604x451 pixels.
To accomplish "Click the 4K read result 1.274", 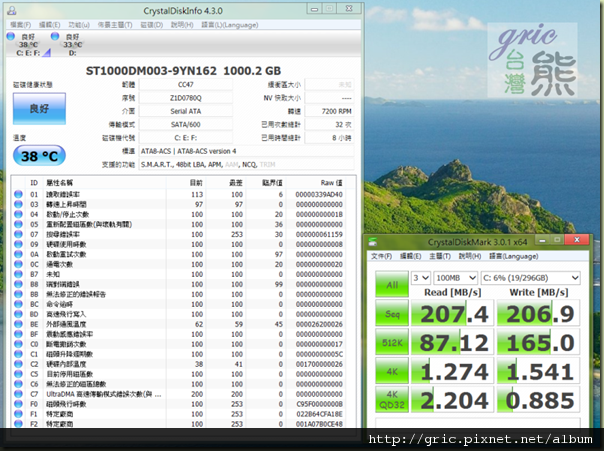I will (453, 371).
